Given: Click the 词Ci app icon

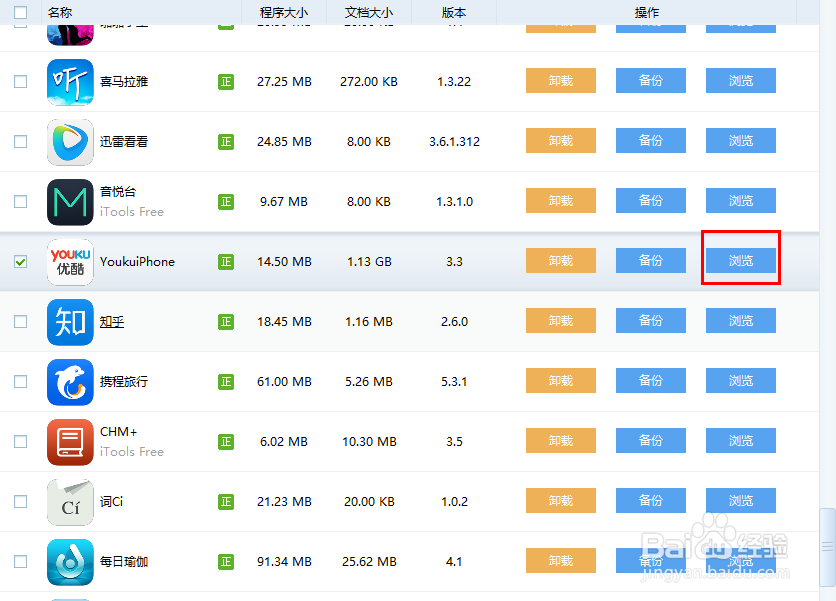Looking at the screenshot, I should coord(70,502).
